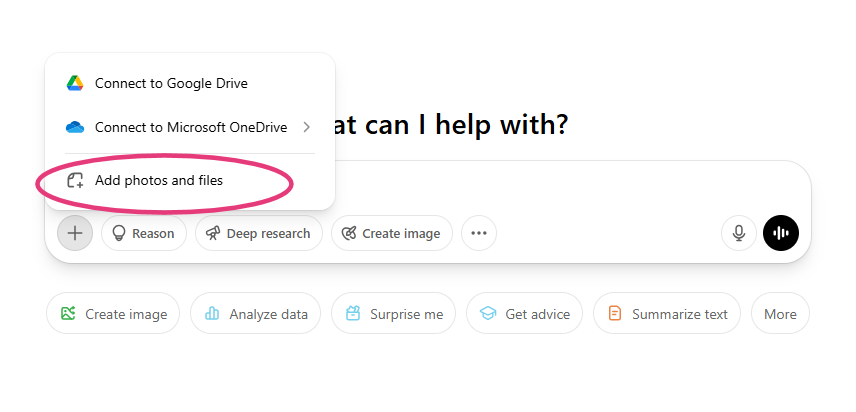Toggle the Deep research mode
This screenshot has width=856, height=412.
pos(259,234)
